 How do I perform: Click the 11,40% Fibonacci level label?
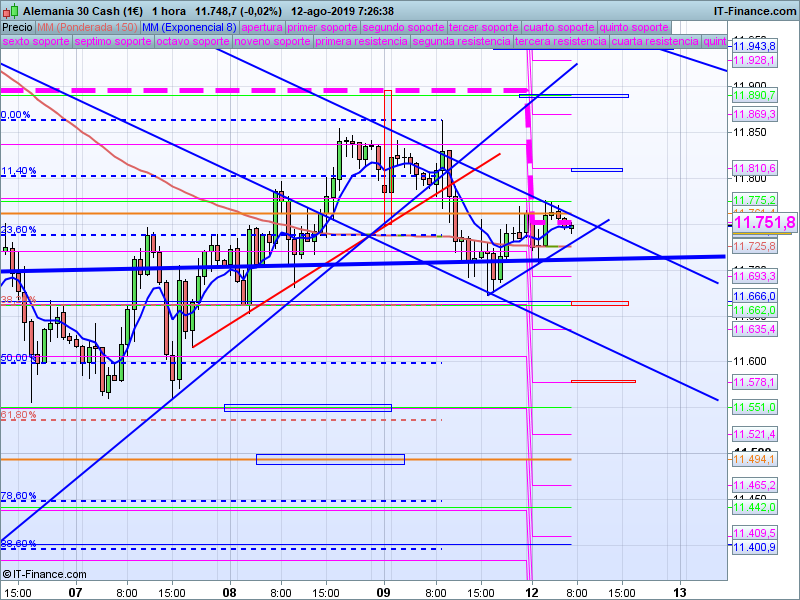(18, 171)
